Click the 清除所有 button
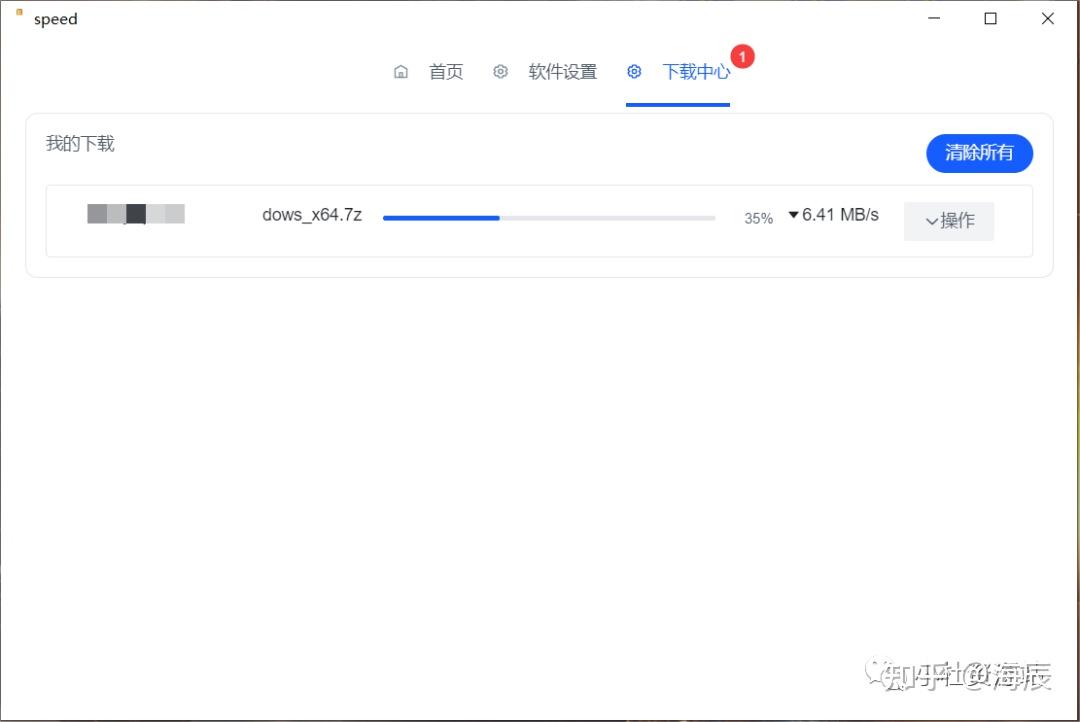Viewport: 1080px width, 722px height. [x=979, y=153]
